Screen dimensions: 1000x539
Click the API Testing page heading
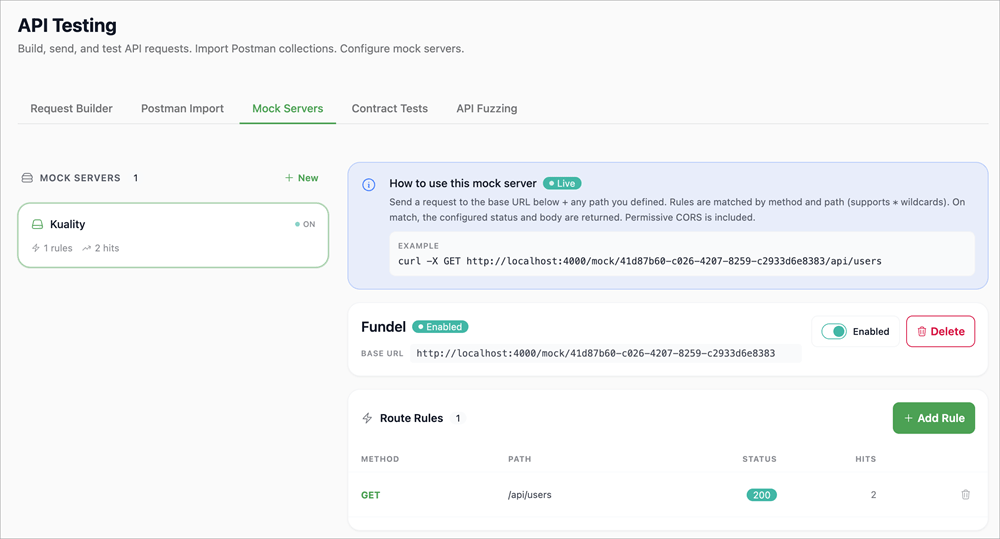(67, 26)
